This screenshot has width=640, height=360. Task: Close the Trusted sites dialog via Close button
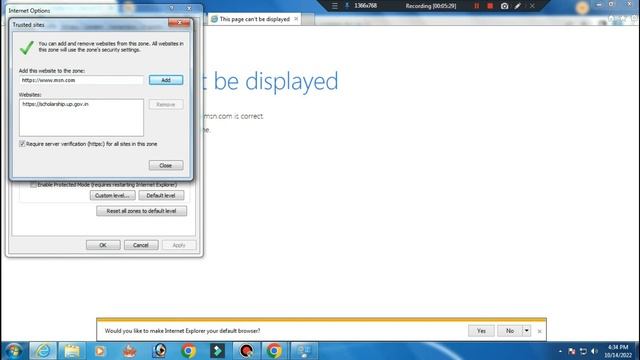pyautogui.click(x=166, y=165)
